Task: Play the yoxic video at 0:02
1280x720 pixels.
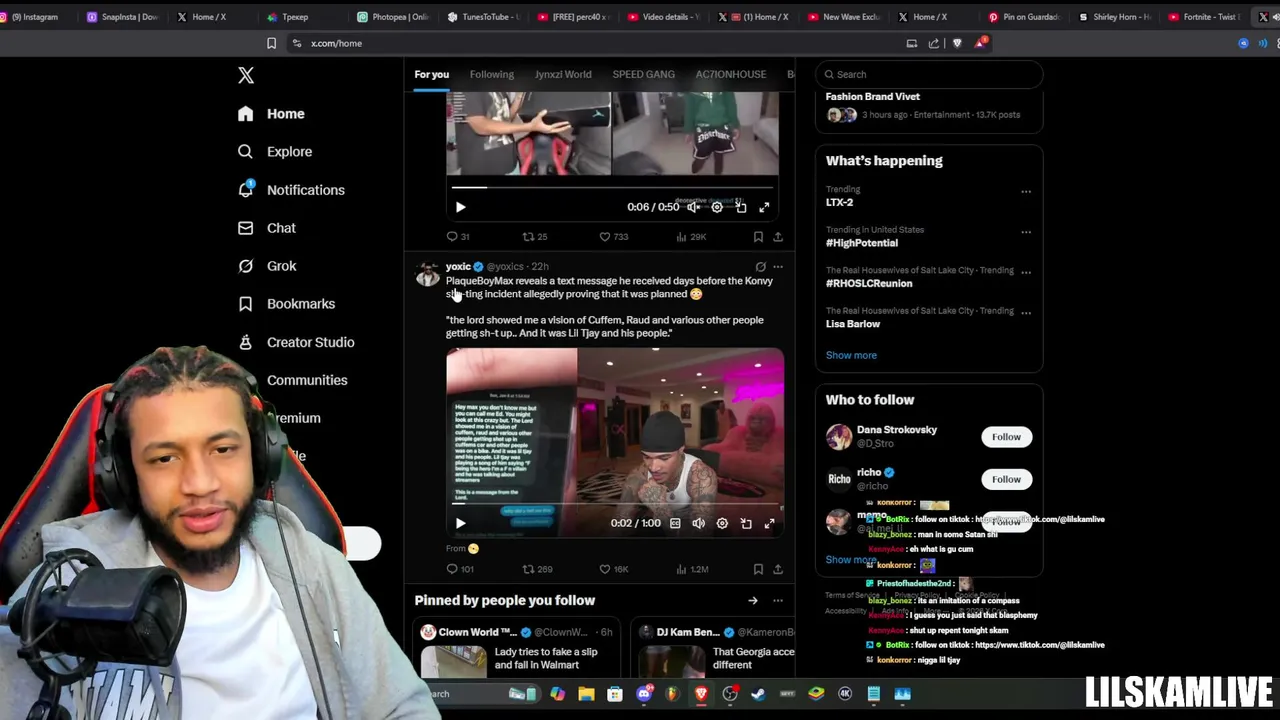Action: tap(460, 523)
